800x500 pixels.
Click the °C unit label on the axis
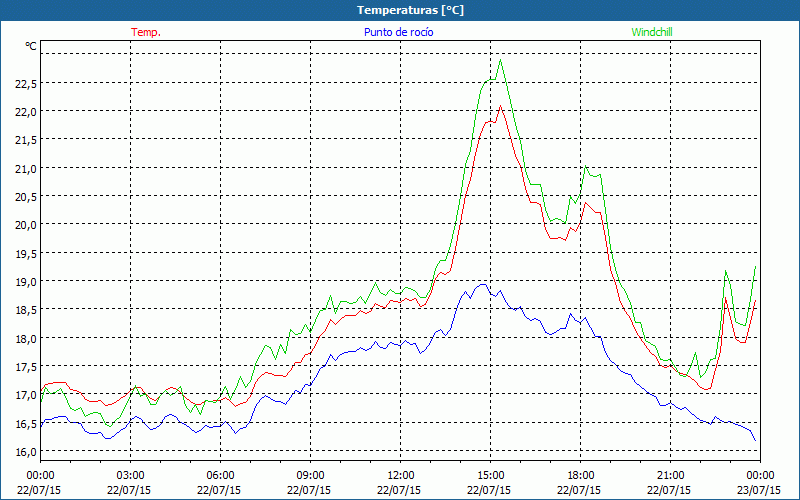click(x=31, y=46)
